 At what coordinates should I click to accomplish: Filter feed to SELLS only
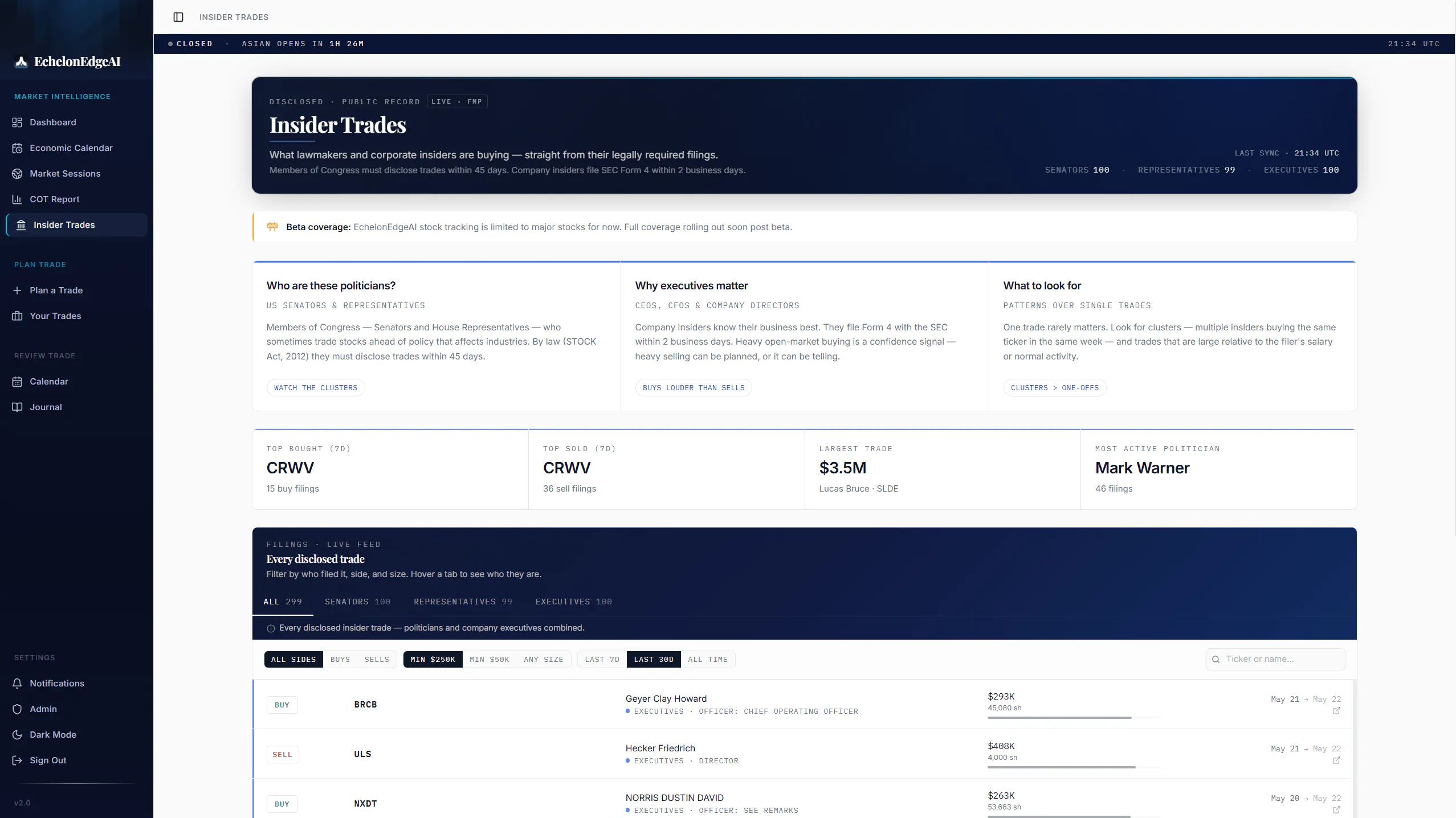tap(377, 660)
